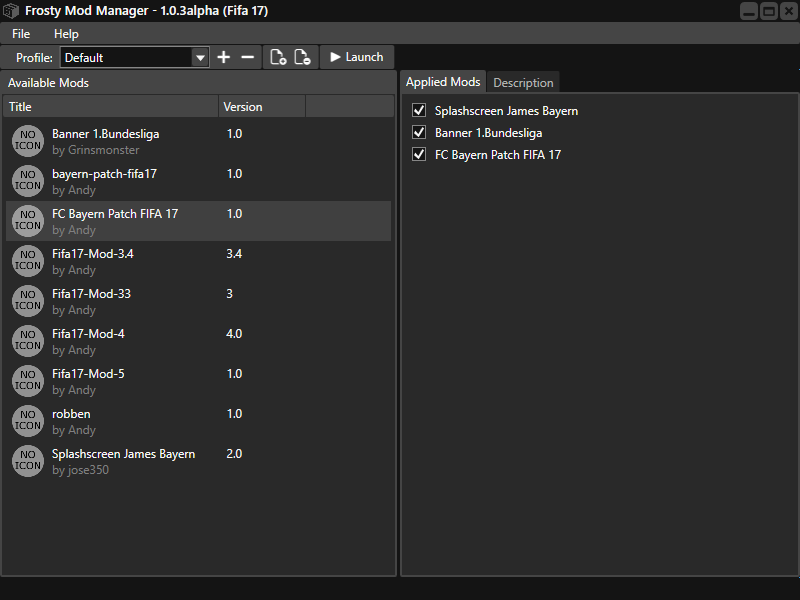Click the NO ICON badge of Fifa17-Mod-3.4
Viewport: 800px width, 600px height.
coord(28,261)
